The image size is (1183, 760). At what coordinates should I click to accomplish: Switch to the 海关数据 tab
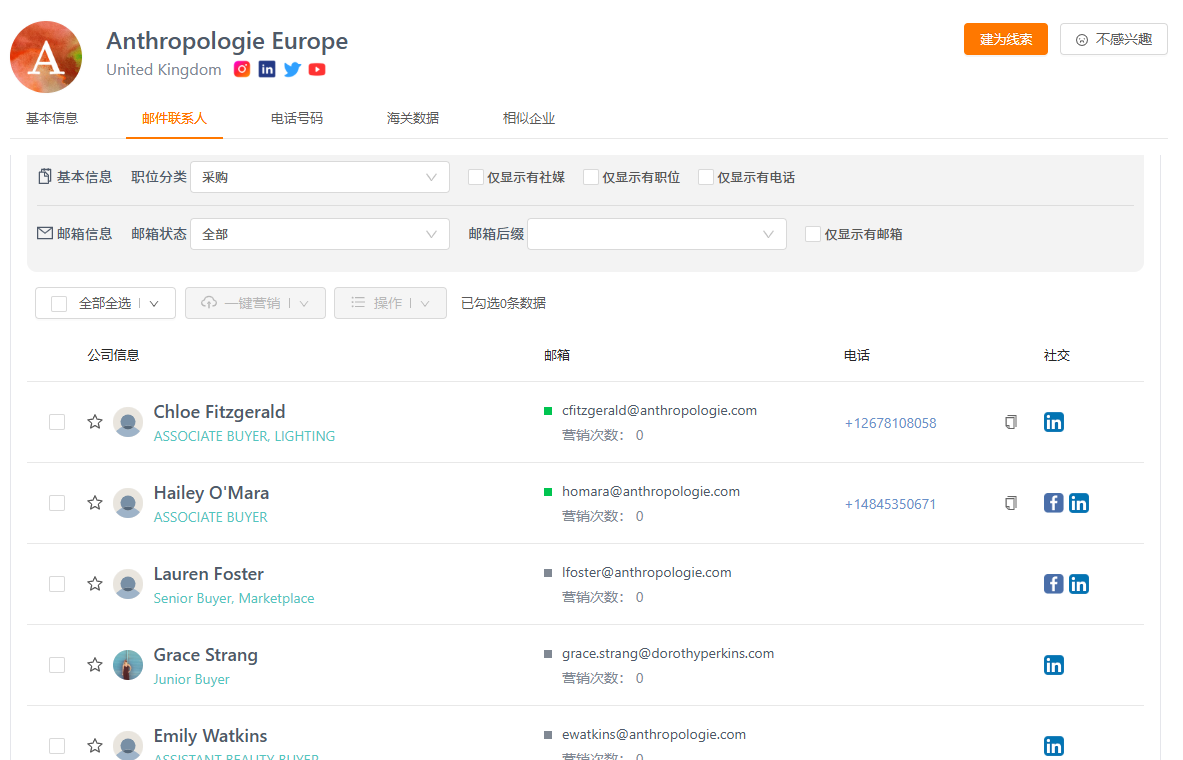(413, 118)
